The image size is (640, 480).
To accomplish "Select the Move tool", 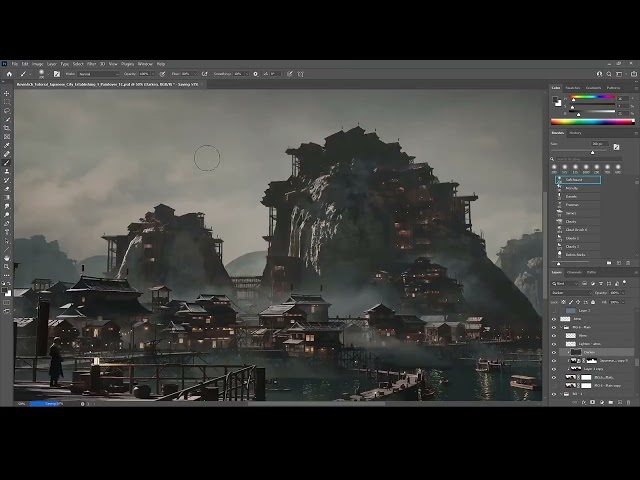I will 7,93.
